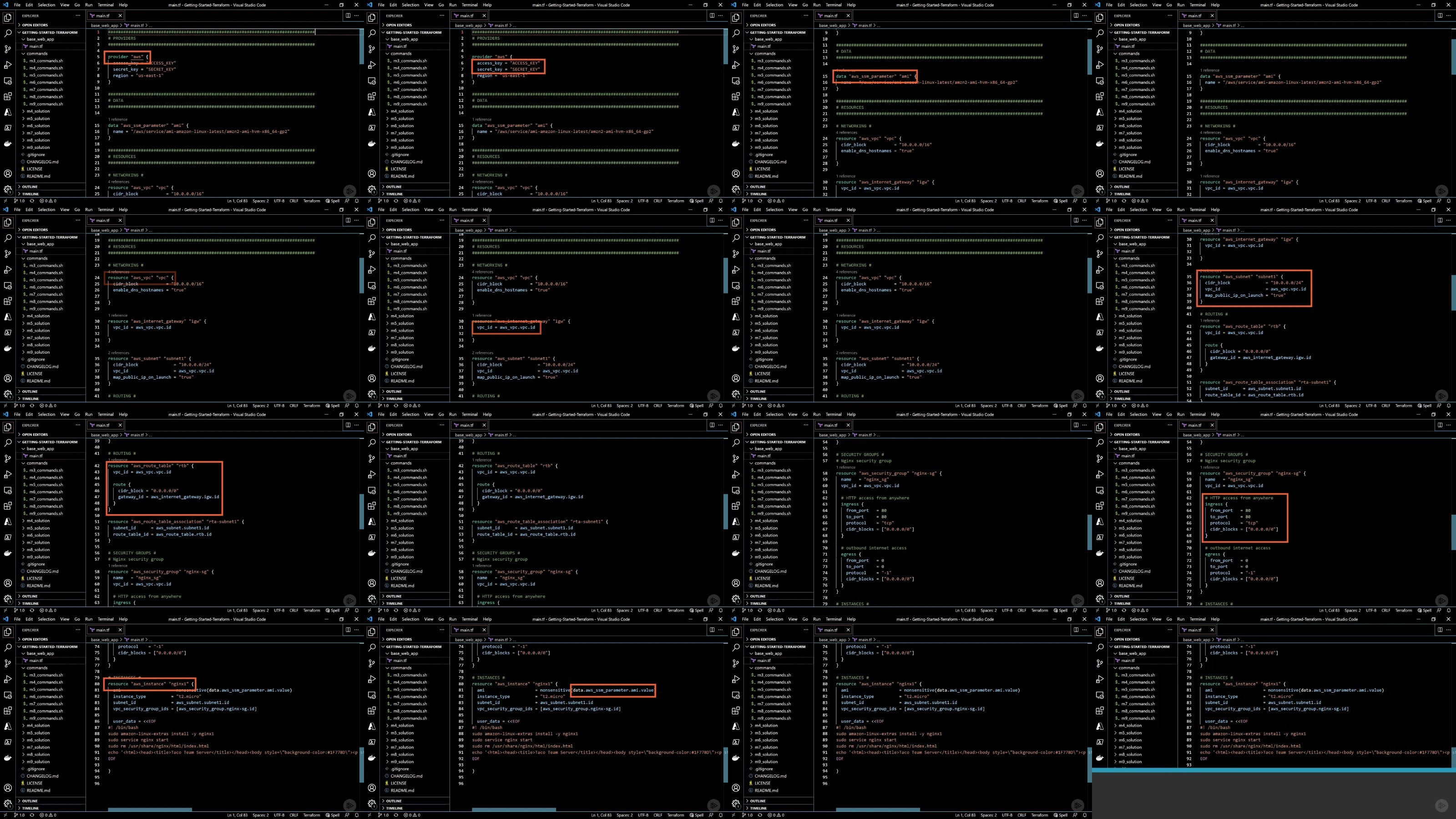Close main.tf tab in window highlighting ingress block
Image resolution: width=1456 pixels, height=819 pixels.
(x=1212, y=425)
